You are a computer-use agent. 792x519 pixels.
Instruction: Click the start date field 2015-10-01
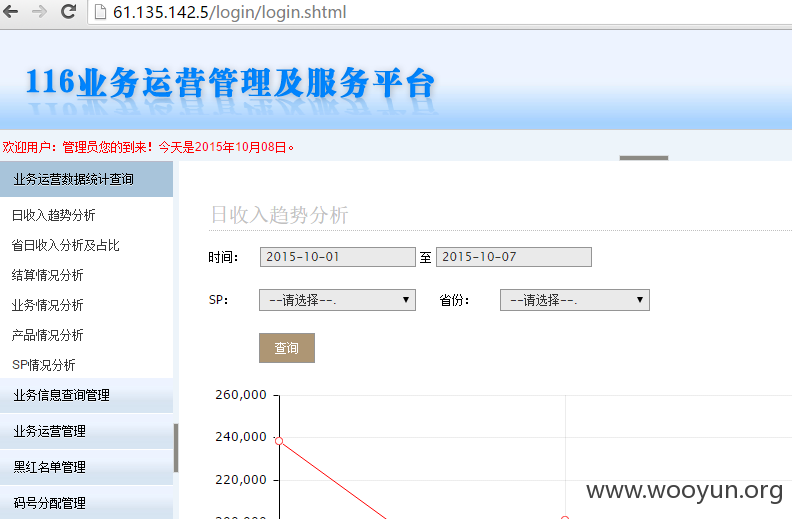[337, 257]
